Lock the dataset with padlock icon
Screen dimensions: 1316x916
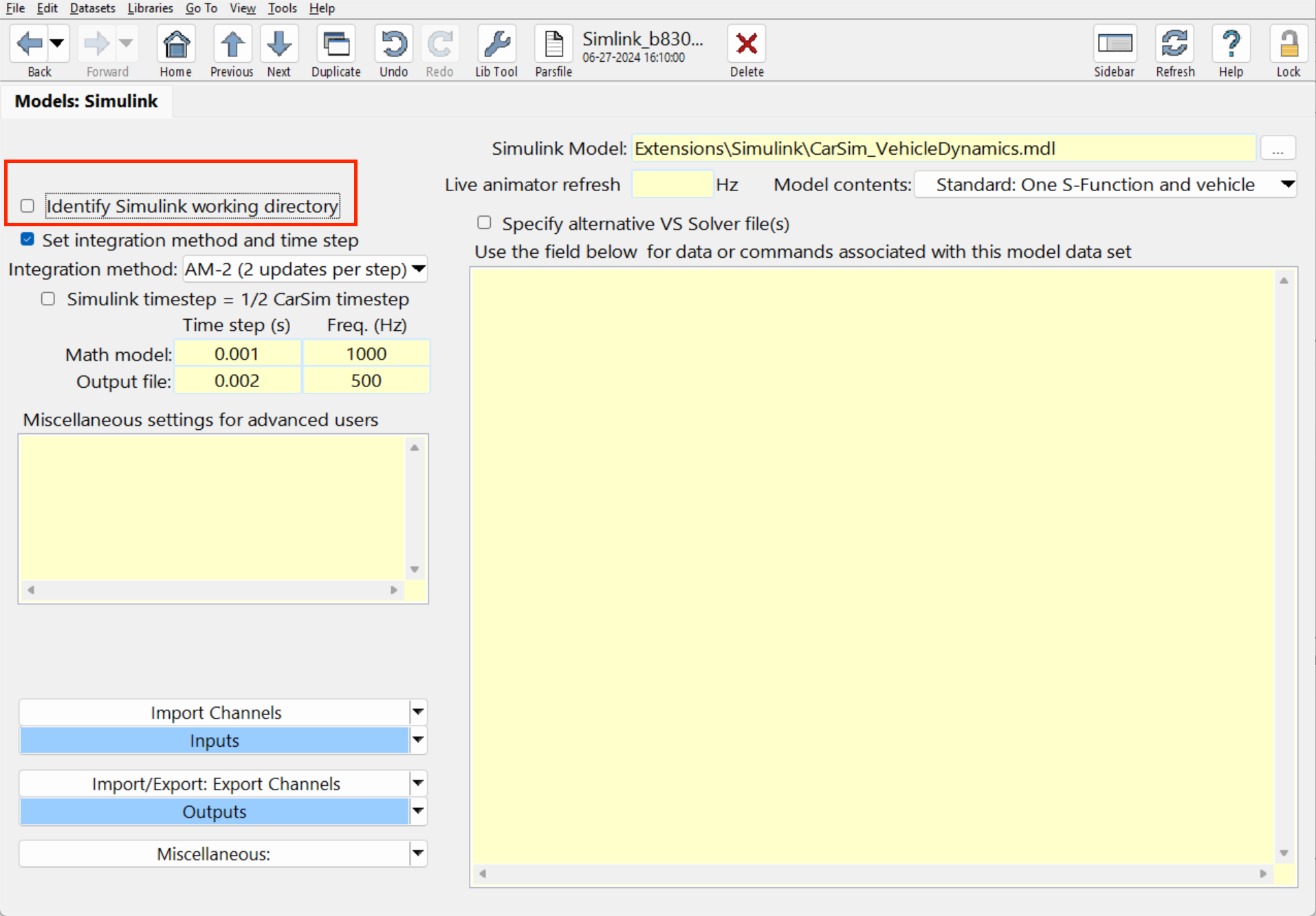1288,44
